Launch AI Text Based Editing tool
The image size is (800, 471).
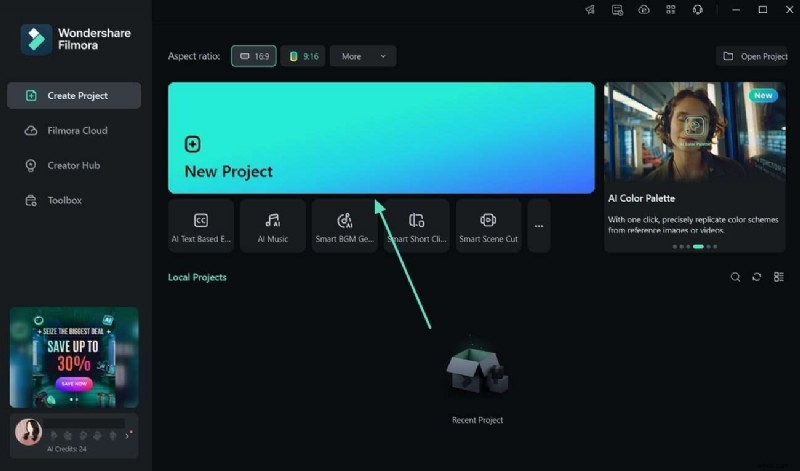201,226
